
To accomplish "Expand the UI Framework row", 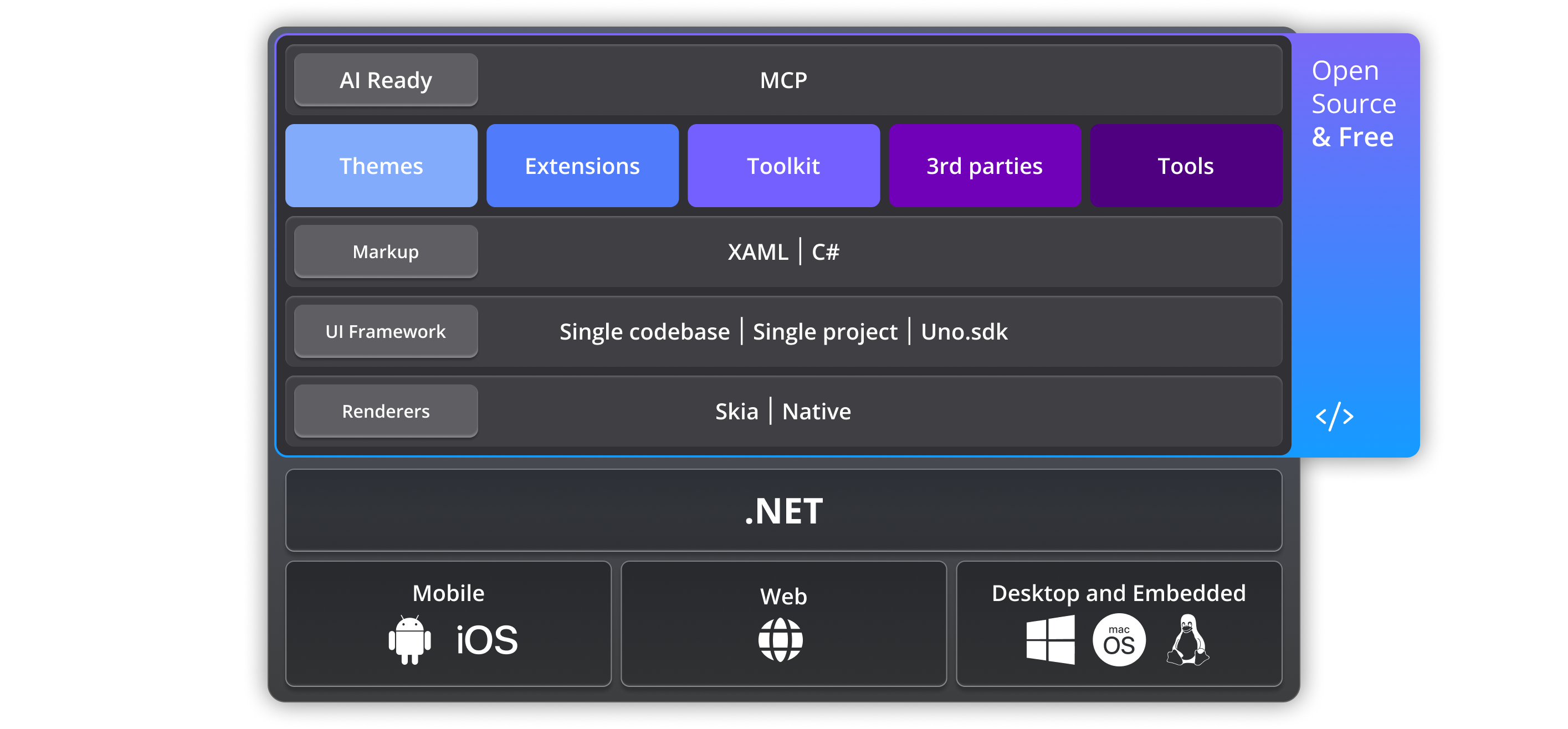I will [385, 331].
